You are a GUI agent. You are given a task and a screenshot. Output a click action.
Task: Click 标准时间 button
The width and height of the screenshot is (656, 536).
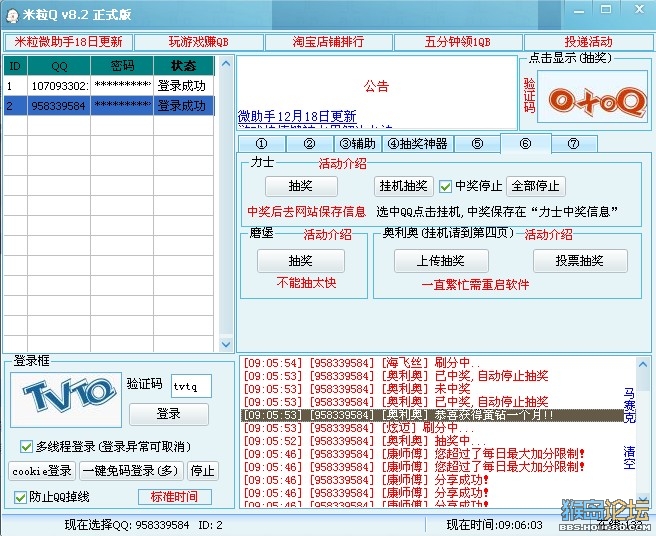[174, 497]
